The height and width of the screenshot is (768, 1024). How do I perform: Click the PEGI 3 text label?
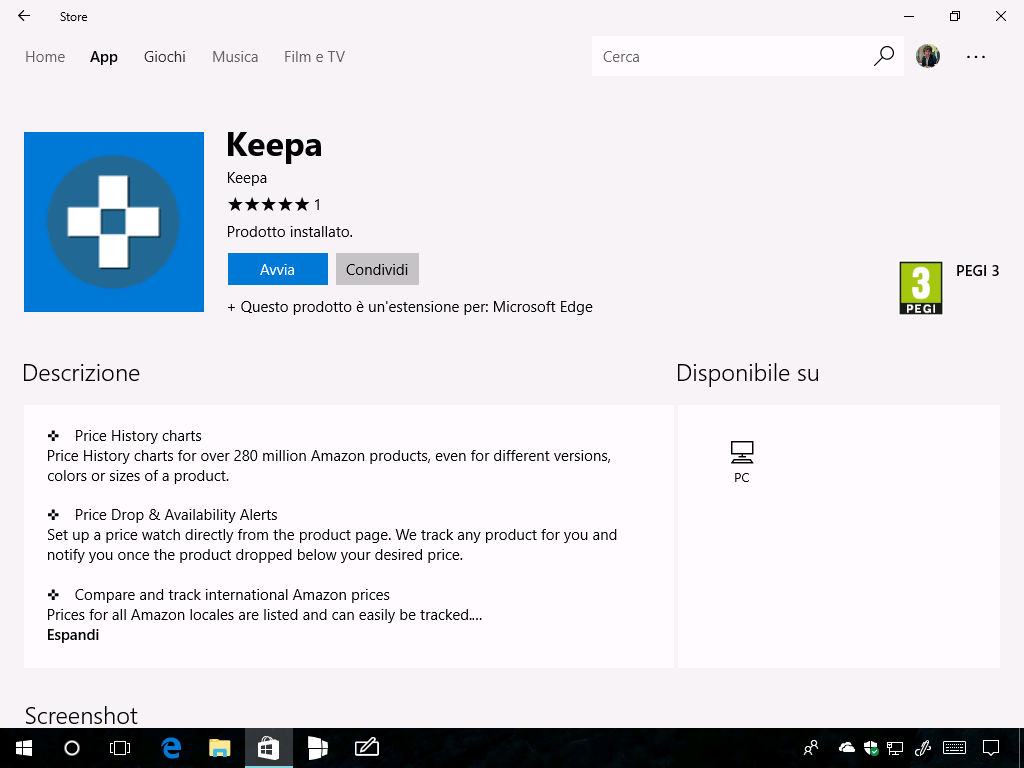point(977,271)
